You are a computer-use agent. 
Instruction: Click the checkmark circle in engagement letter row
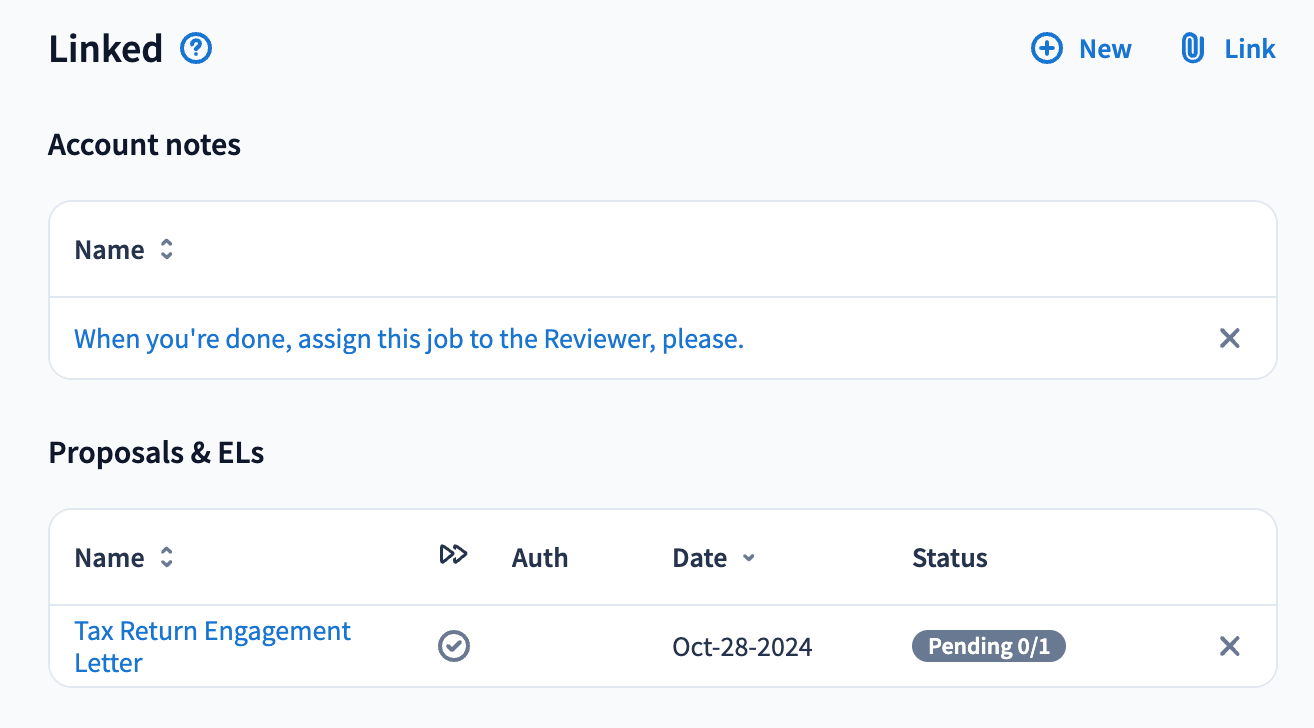pyautogui.click(x=454, y=647)
